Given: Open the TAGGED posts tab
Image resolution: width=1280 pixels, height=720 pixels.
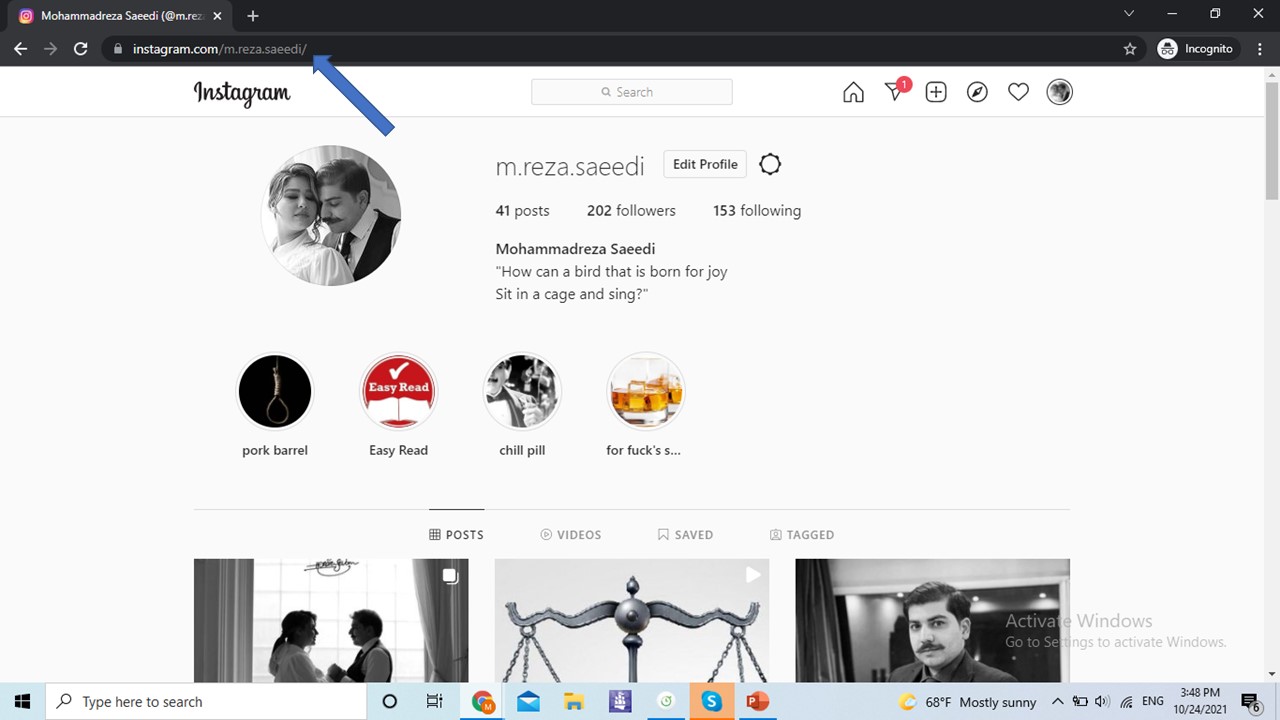Looking at the screenshot, I should [801, 534].
